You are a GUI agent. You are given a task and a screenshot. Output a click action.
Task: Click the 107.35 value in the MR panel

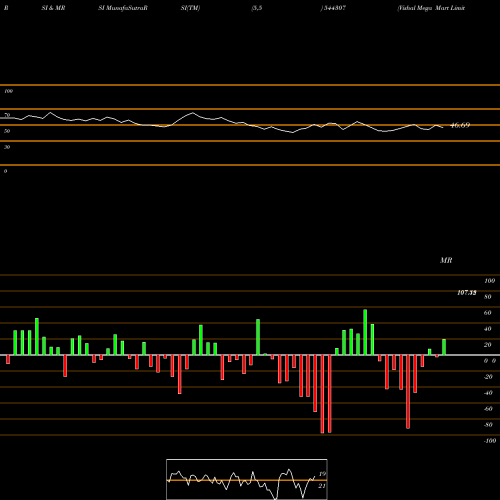click(x=467, y=293)
